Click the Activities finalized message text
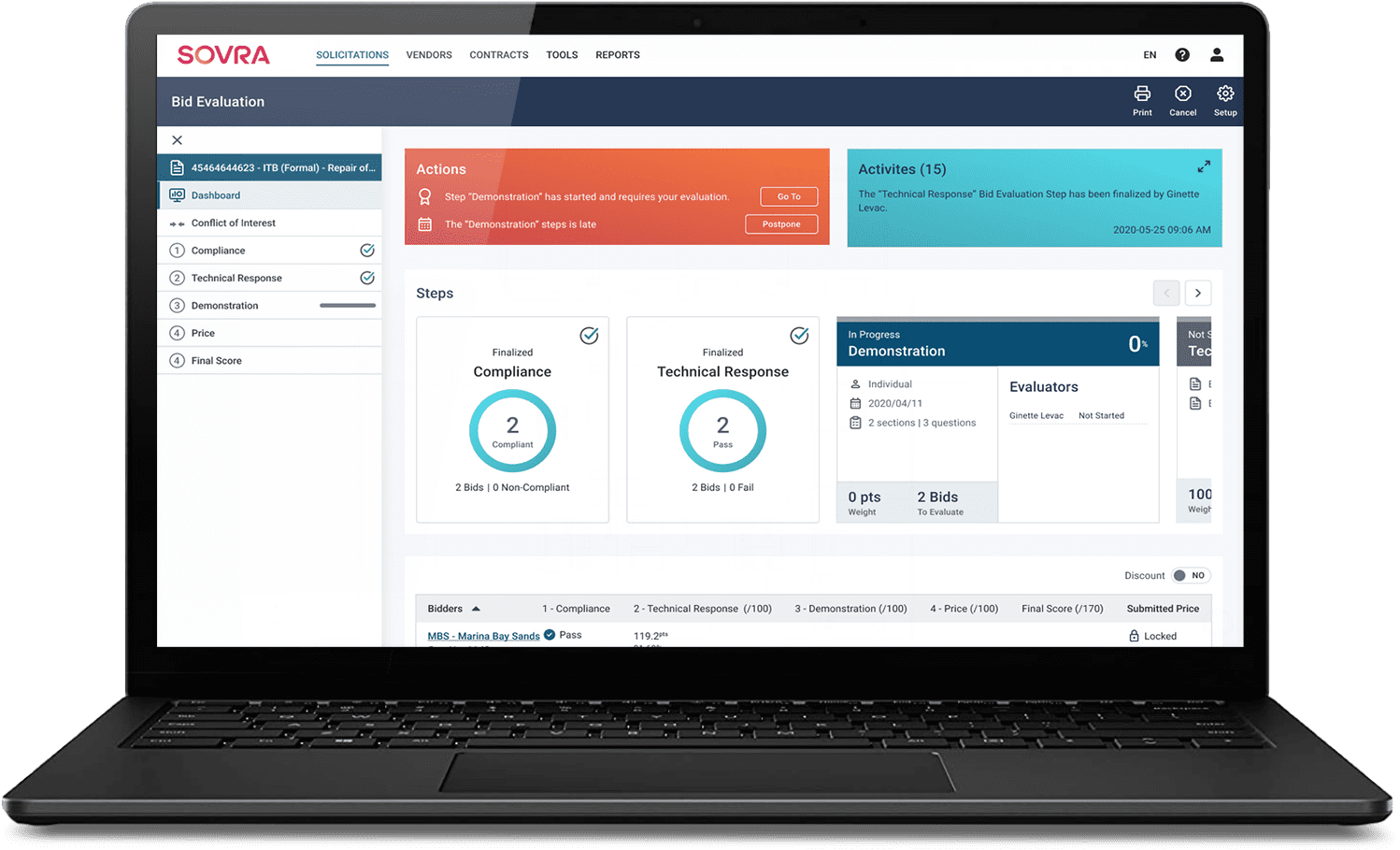This screenshot has width=1400, height=850. pos(1029,201)
